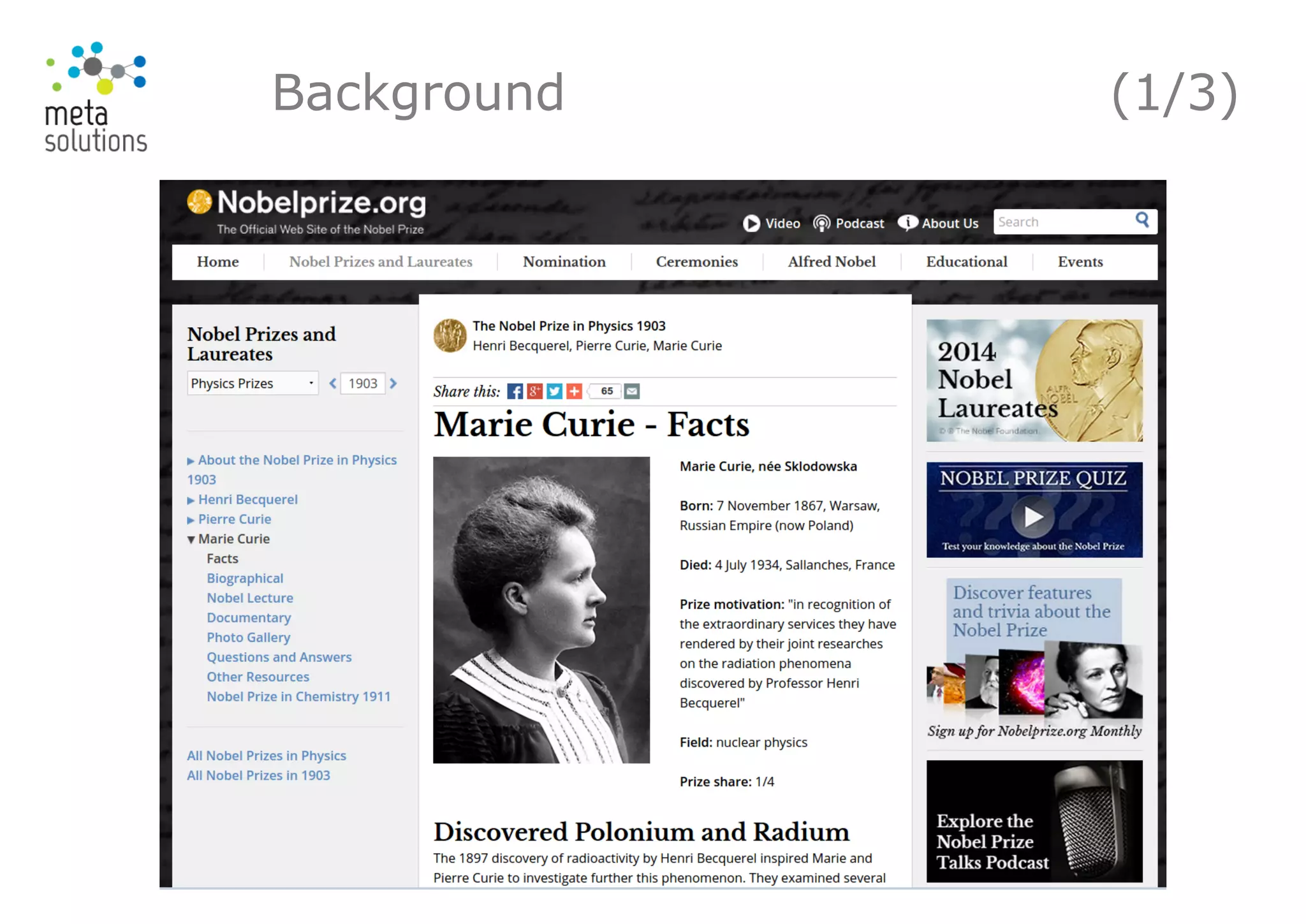
Task: Open the Nomination menu tab
Action: coord(564,262)
